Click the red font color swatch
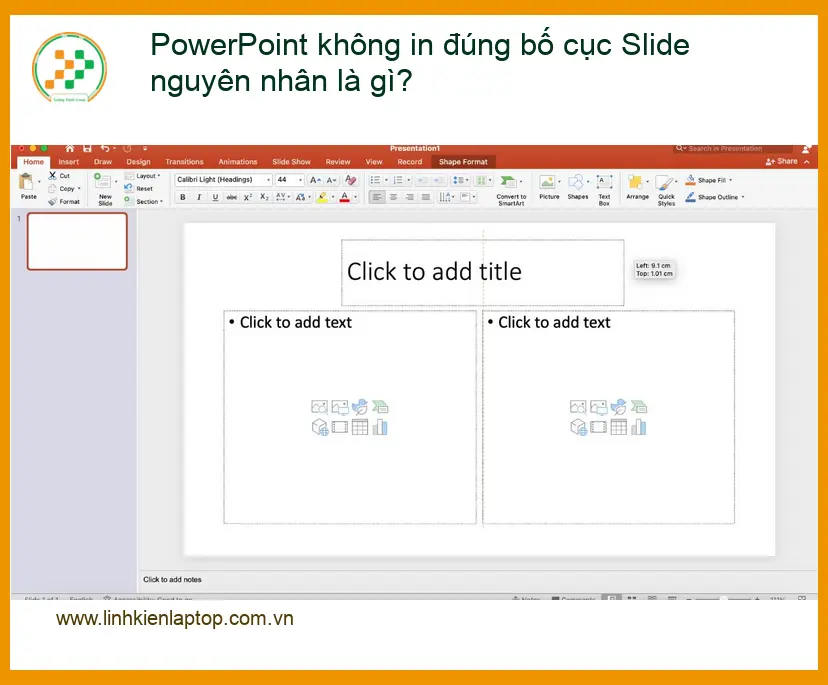Image resolution: width=828 pixels, height=685 pixels. pos(345,197)
